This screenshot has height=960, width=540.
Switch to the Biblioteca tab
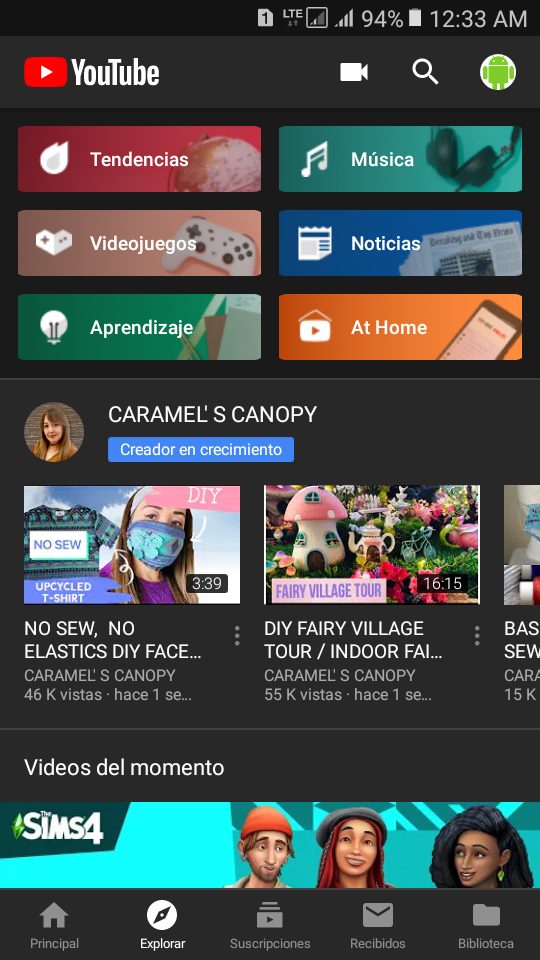click(x=486, y=924)
